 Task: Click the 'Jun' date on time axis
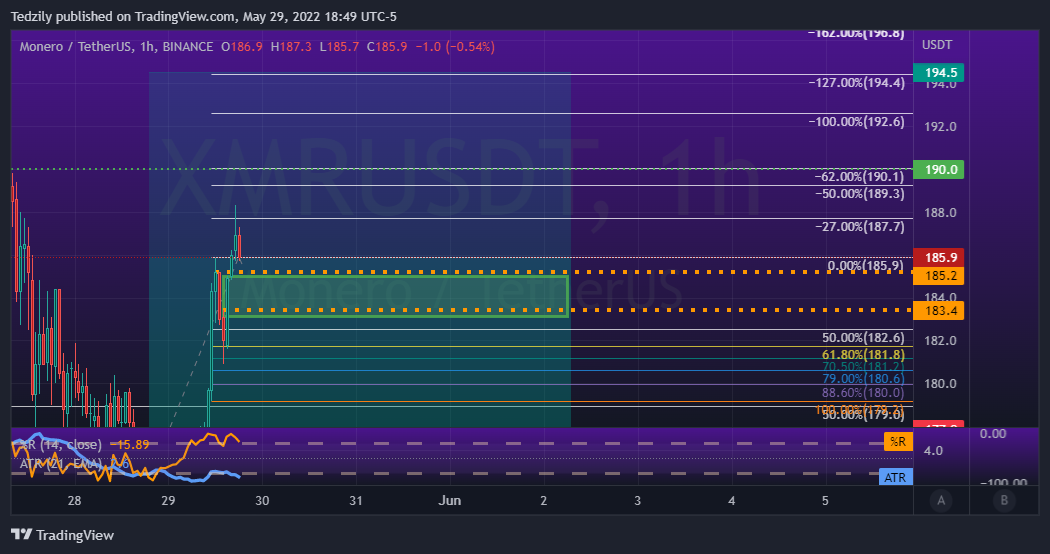(x=449, y=500)
